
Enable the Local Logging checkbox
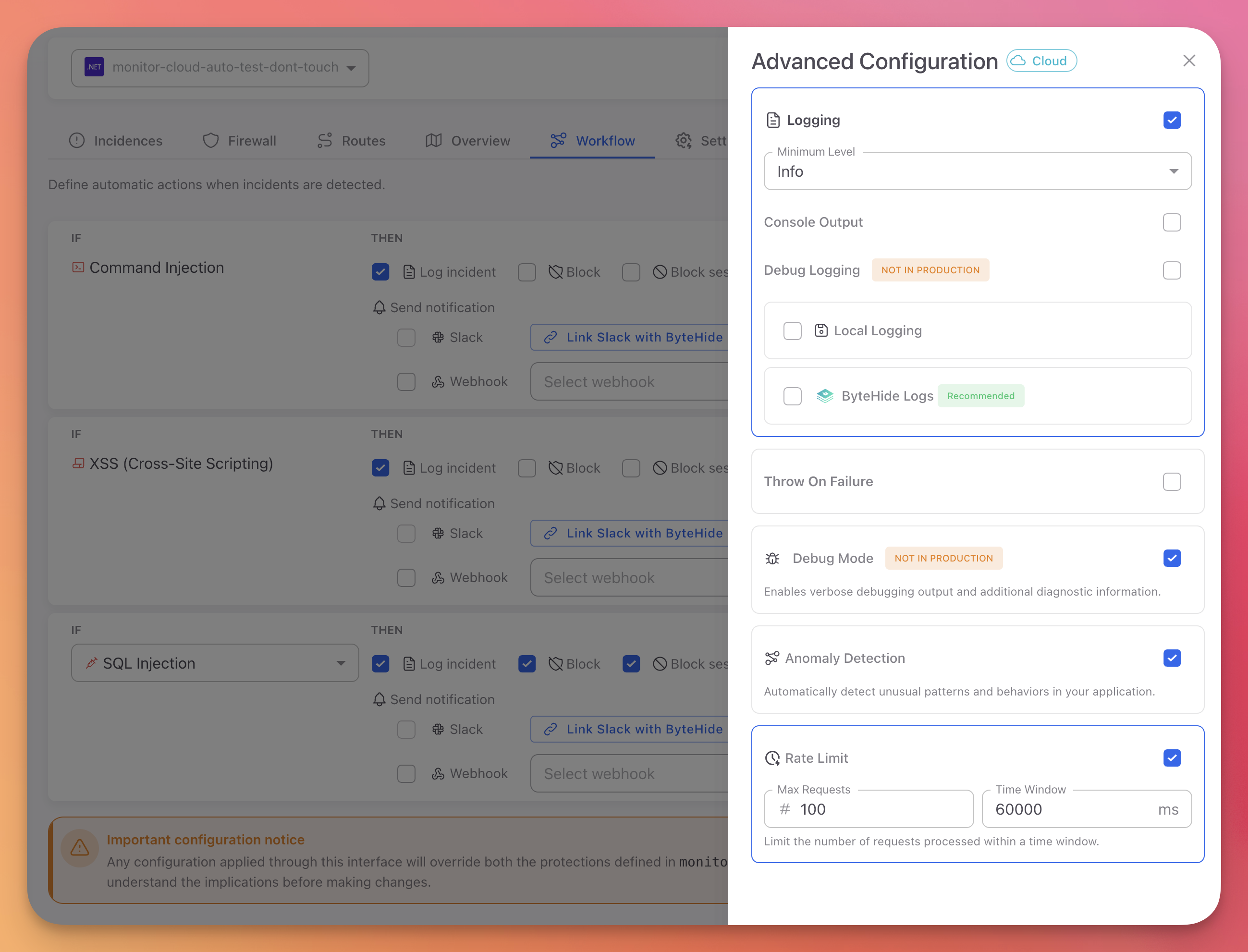pyautogui.click(x=792, y=330)
